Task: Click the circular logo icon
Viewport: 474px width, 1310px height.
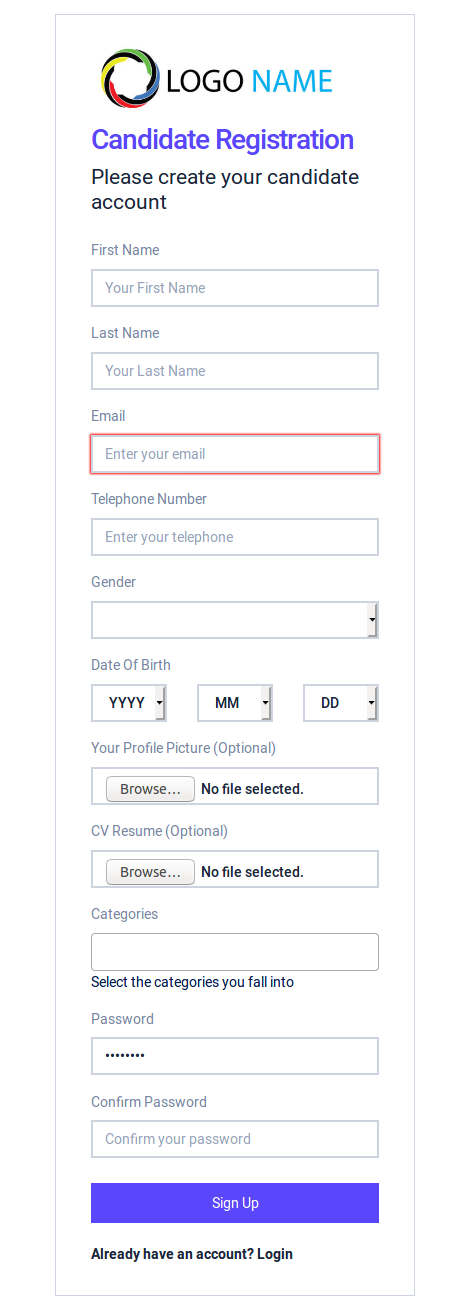Action: coord(130,79)
